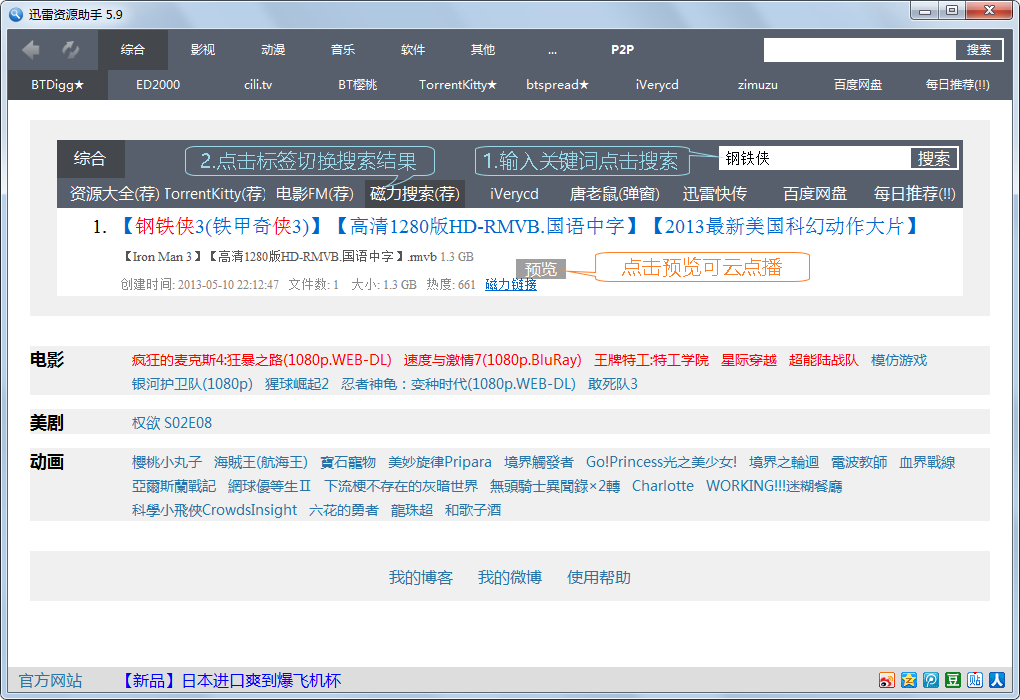Select the btspread★ source tab
Viewport: 1020px width, 700px height.
pos(557,85)
